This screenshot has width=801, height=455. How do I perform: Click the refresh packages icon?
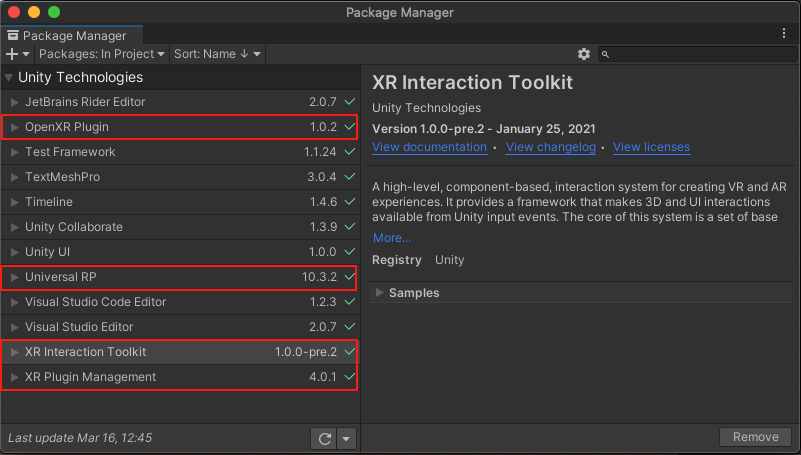[324, 438]
